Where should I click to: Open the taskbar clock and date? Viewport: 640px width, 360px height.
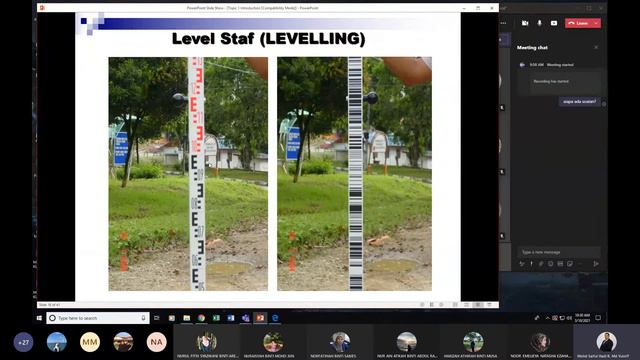(582, 318)
